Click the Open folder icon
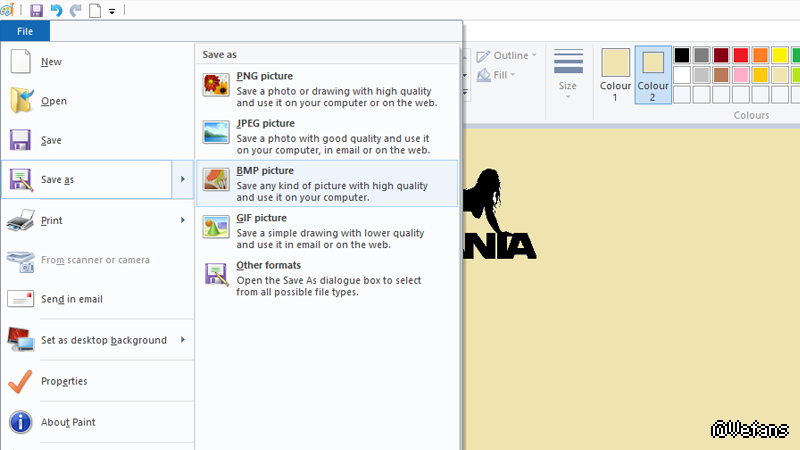The height and width of the screenshot is (450, 800). pyautogui.click(x=21, y=100)
